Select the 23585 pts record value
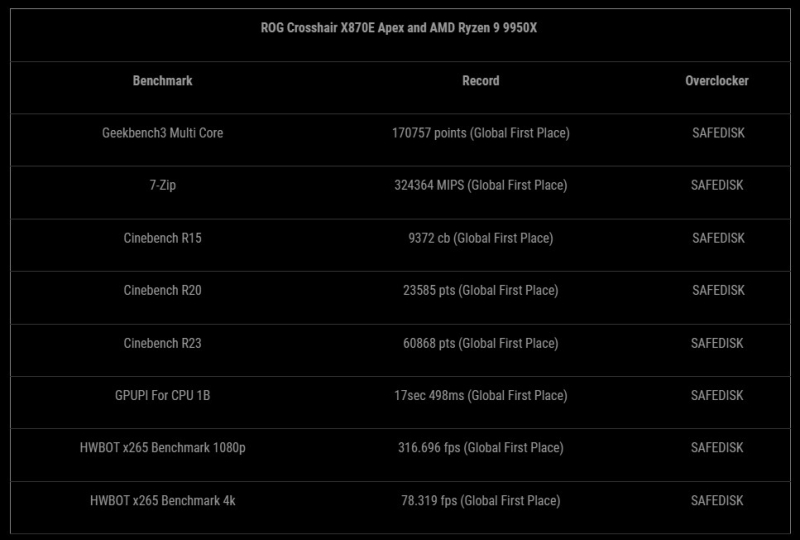This screenshot has width=800, height=540. coord(481,291)
